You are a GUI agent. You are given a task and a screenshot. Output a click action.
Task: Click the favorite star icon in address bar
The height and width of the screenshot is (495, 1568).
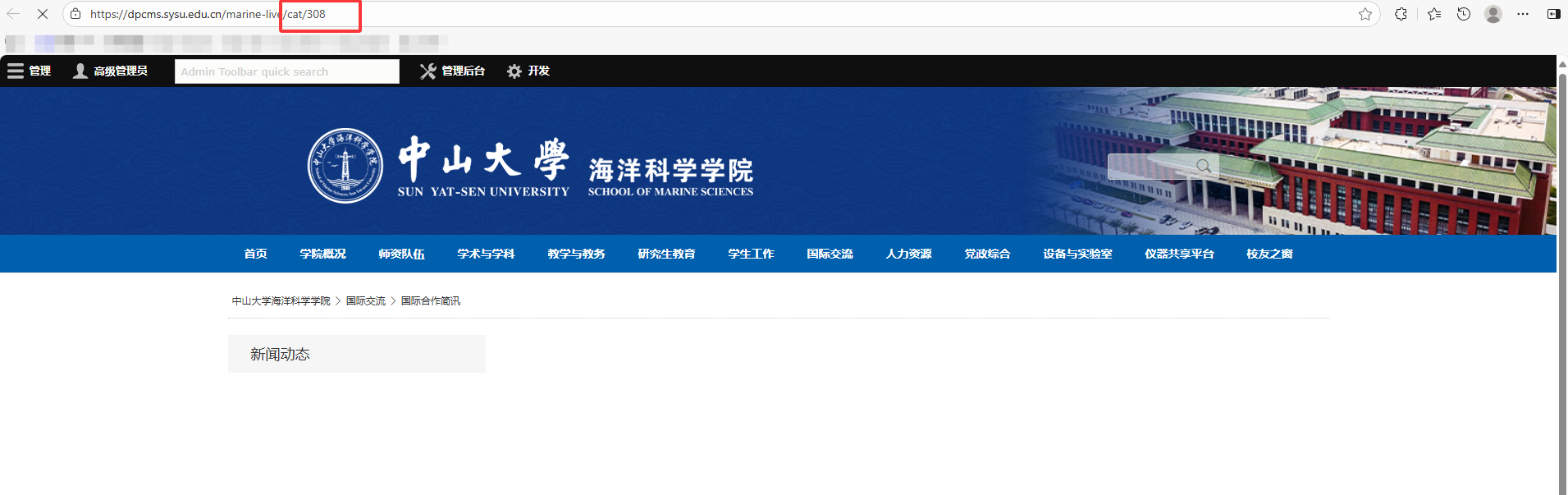click(x=1365, y=14)
